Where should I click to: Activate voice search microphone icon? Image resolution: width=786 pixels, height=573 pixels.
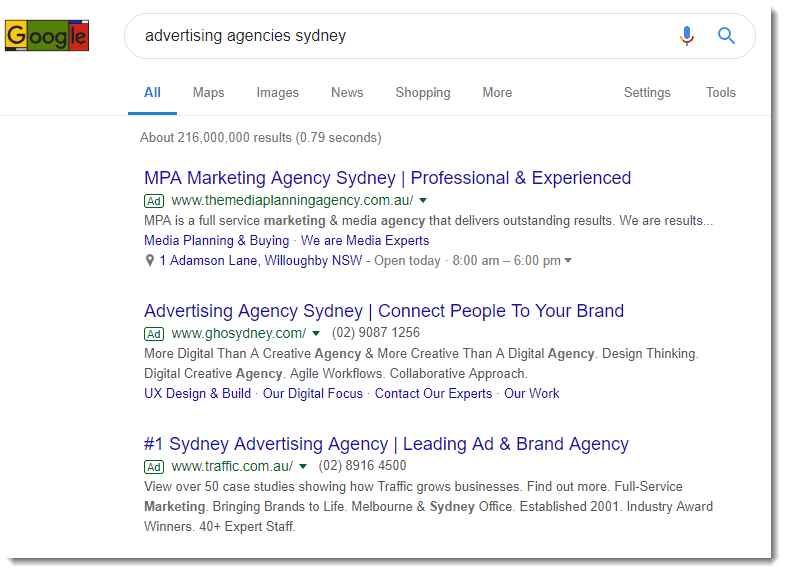click(687, 36)
